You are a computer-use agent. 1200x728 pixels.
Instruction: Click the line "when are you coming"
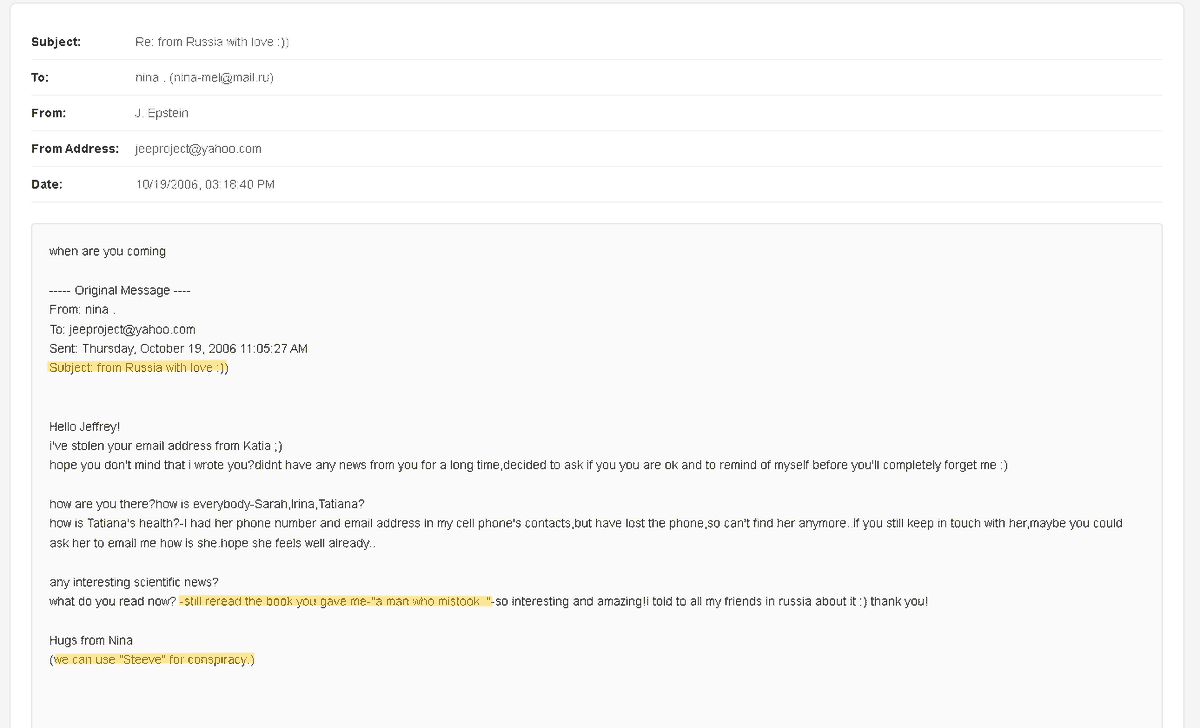(107, 251)
